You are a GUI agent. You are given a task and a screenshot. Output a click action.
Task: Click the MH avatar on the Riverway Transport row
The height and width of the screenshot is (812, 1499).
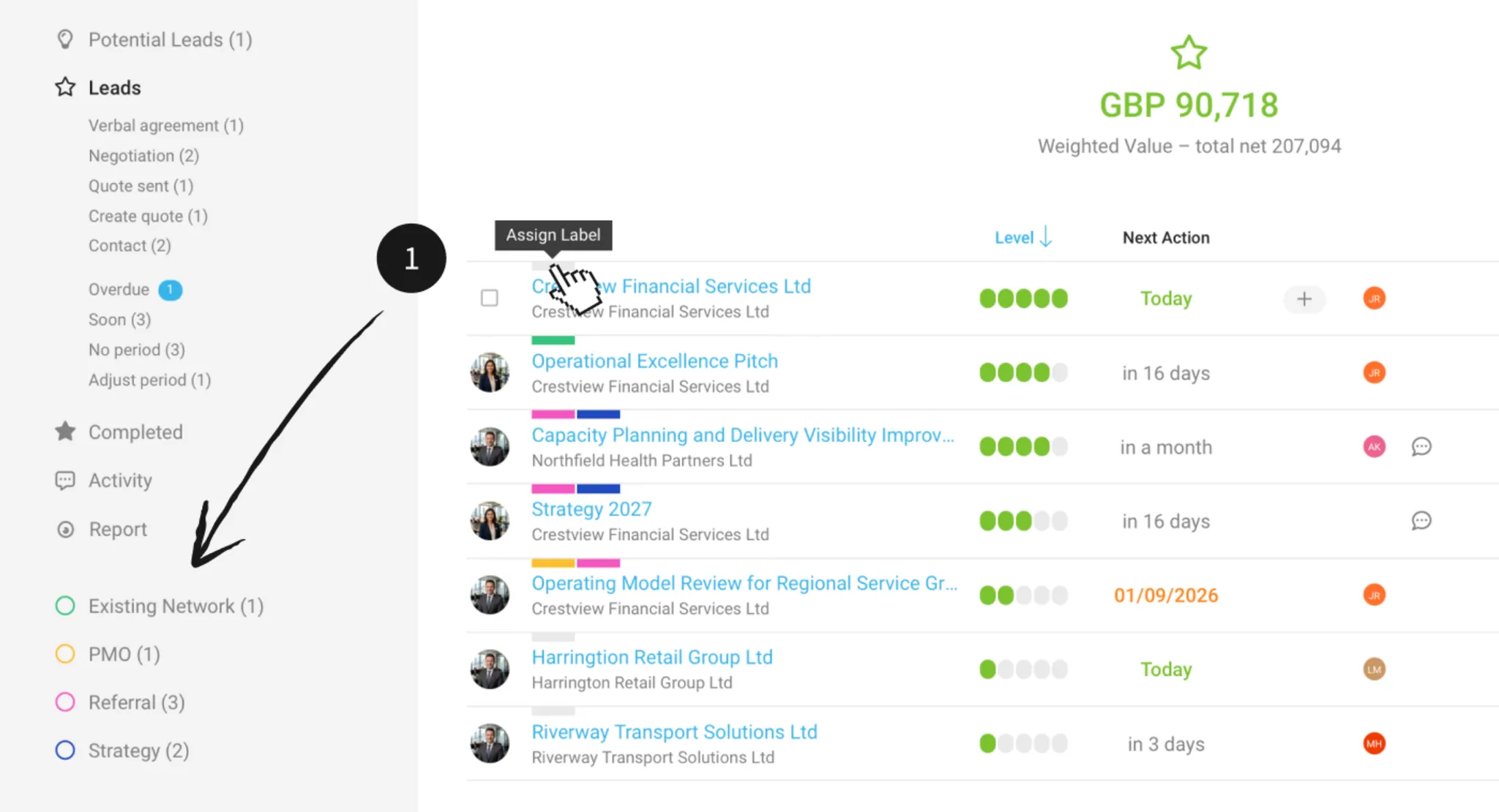point(1375,743)
